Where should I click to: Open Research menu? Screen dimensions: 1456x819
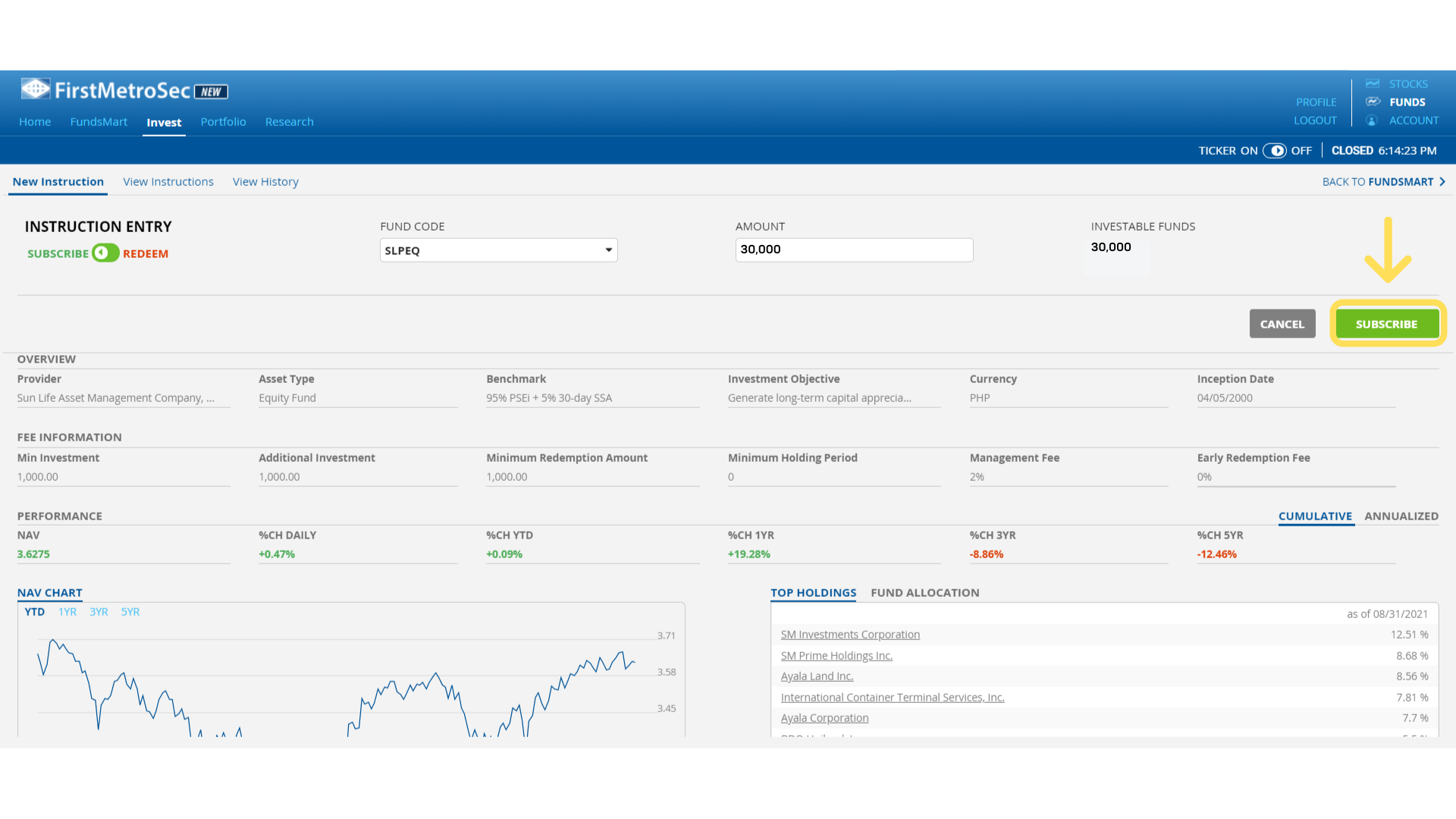(x=289, y=122)
